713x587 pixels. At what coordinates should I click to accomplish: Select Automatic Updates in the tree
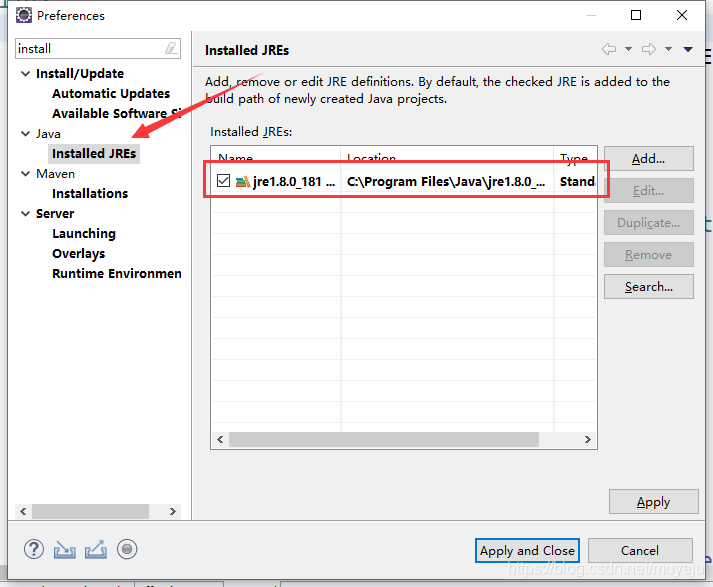pos(111,94)
